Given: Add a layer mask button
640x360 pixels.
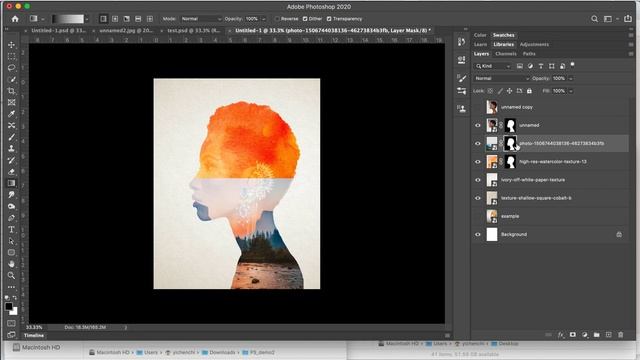Looking at the screenshot, I should tap(573, 335).
